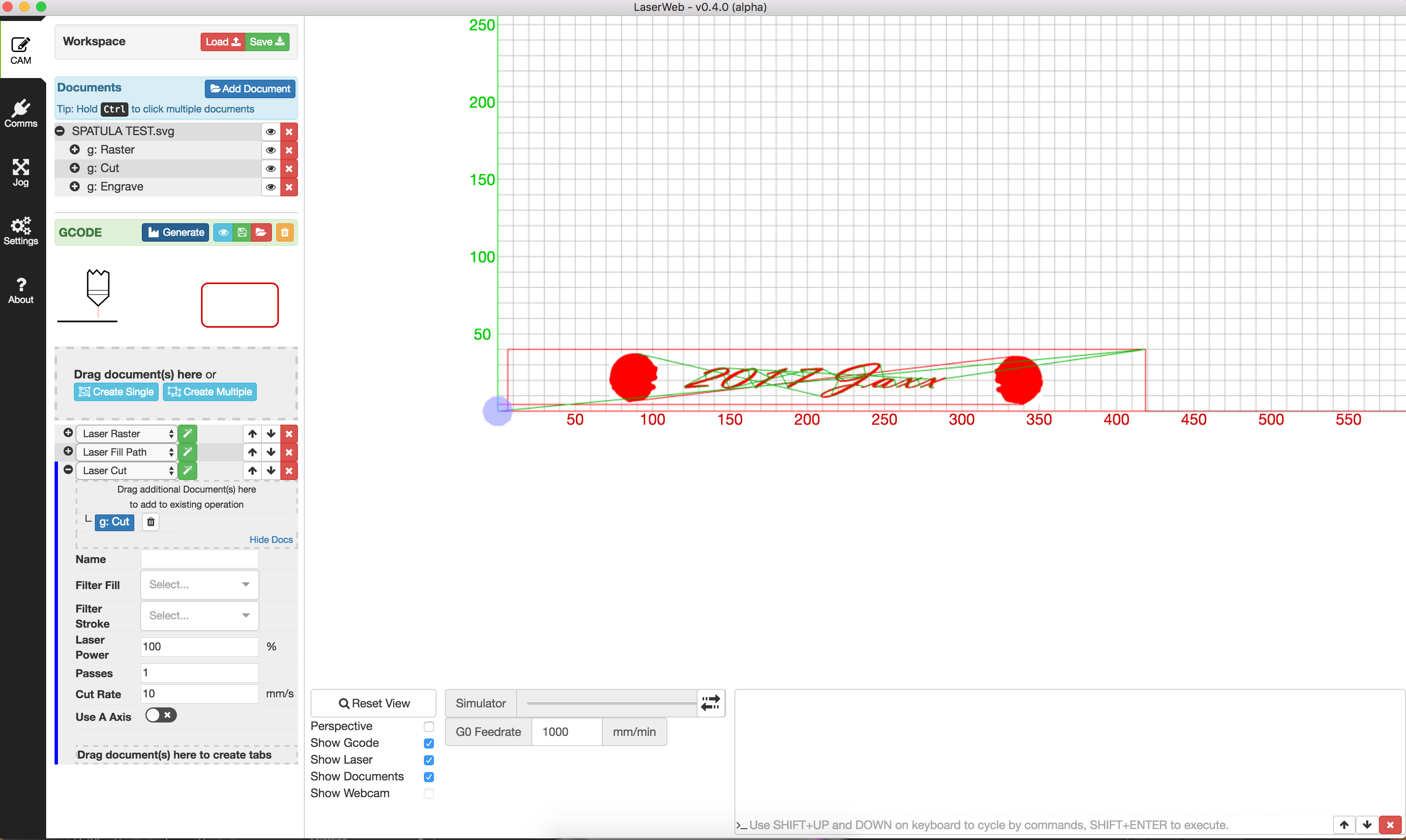Move the Laser Fill Path operation up

point(252,453)
